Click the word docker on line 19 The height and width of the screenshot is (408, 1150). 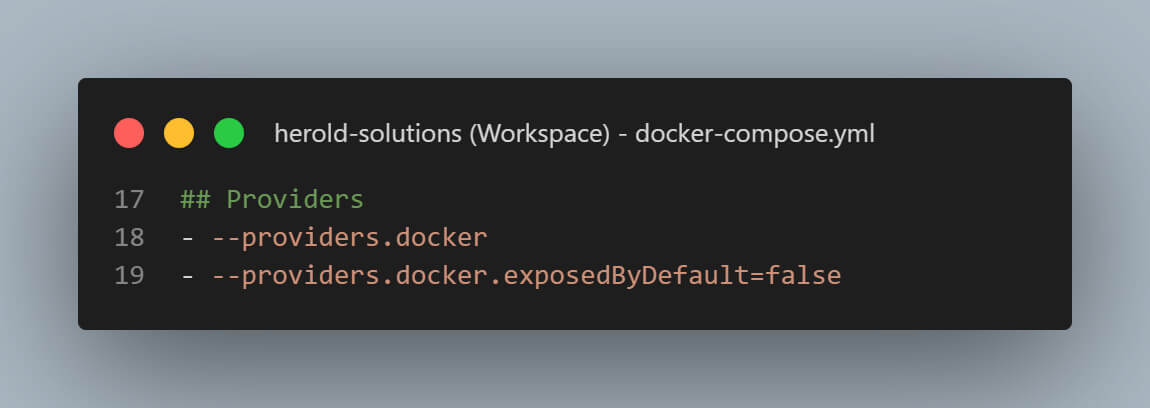point(441,275)
